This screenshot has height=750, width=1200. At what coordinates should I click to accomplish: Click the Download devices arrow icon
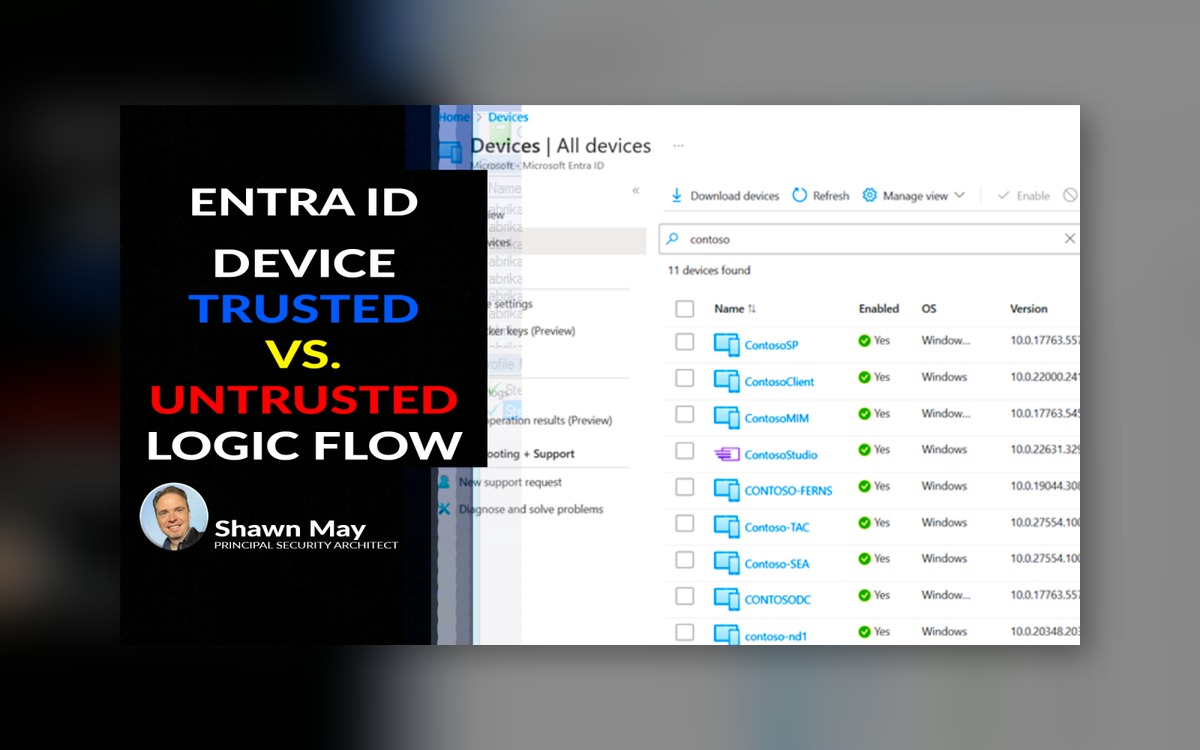pos(677,195)
